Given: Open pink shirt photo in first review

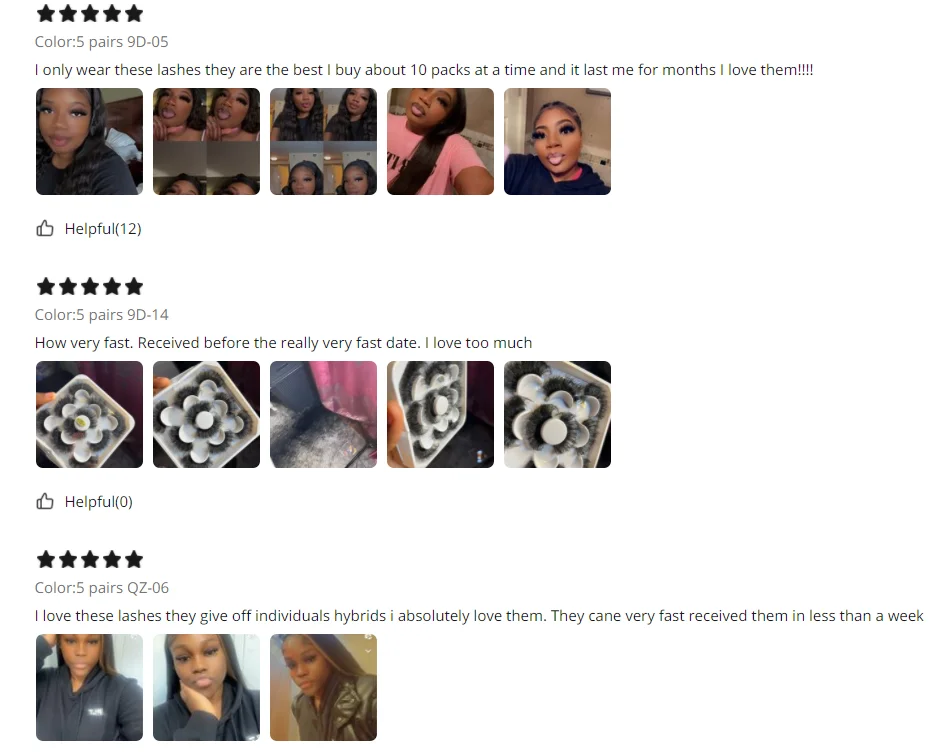Looking at the screenshot, I should pos(440,141).
